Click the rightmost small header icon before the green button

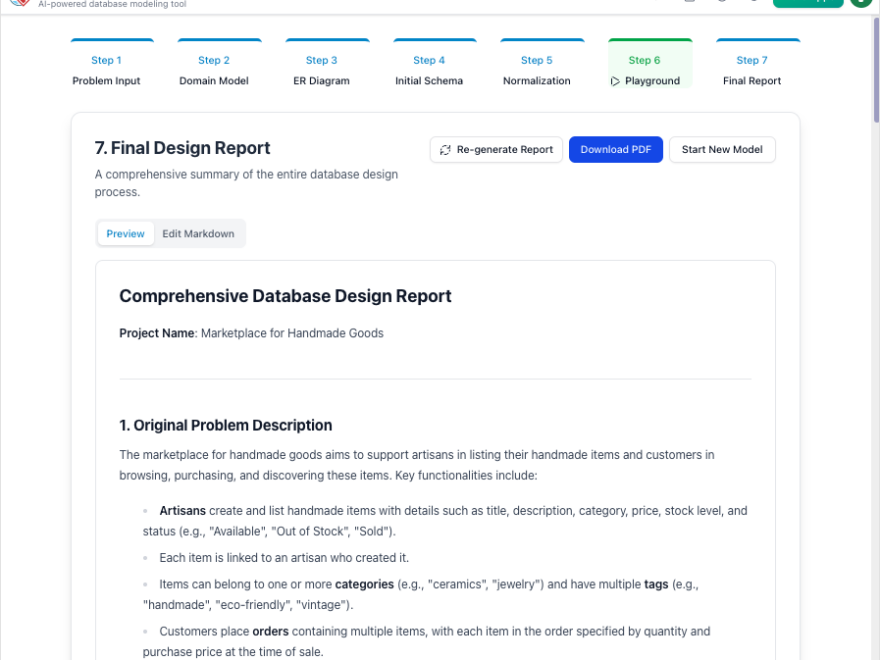pyautogui.click(x=755, y=3)
